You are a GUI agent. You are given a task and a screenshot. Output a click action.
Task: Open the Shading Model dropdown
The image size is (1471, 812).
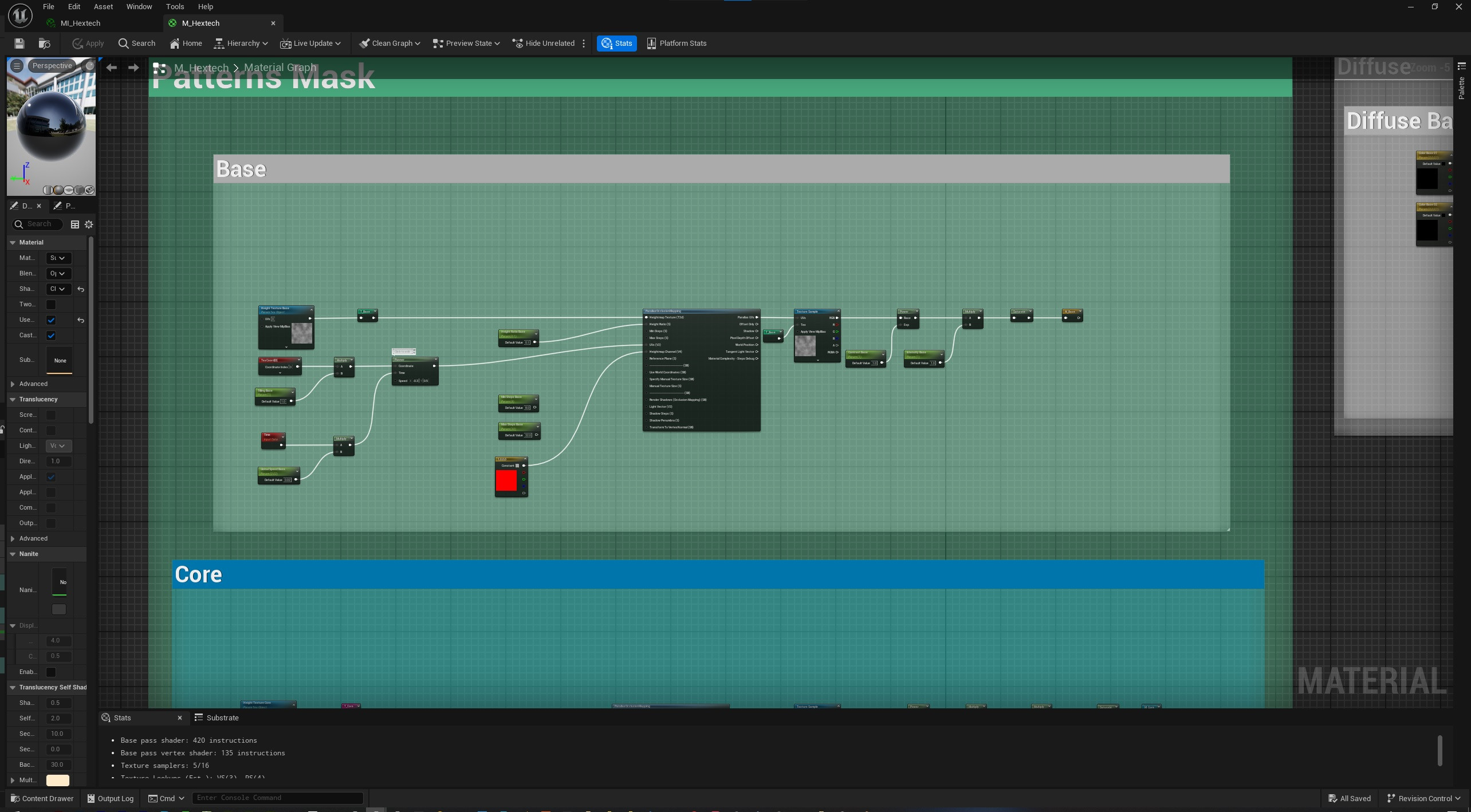[x=58, y=289]
